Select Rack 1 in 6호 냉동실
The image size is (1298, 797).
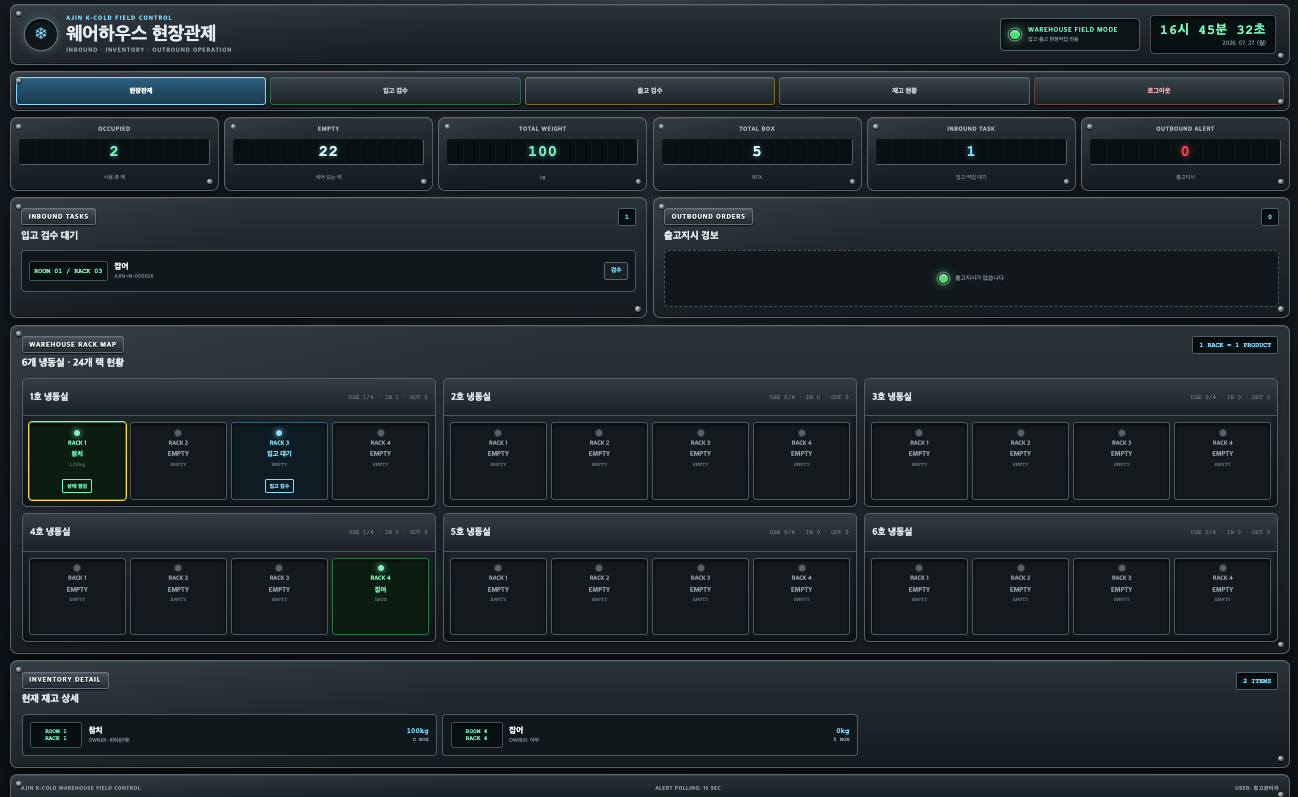click(x=919, y=596)
